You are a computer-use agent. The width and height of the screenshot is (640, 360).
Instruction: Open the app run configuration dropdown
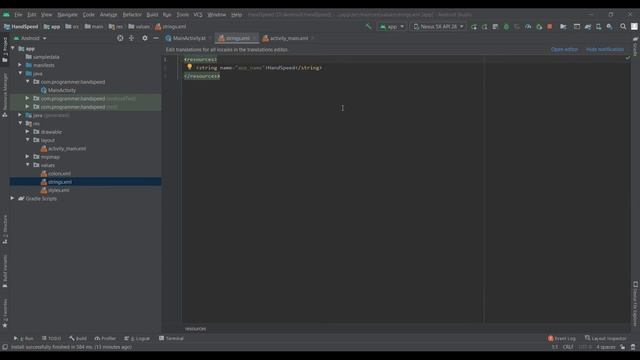point(391,27)
